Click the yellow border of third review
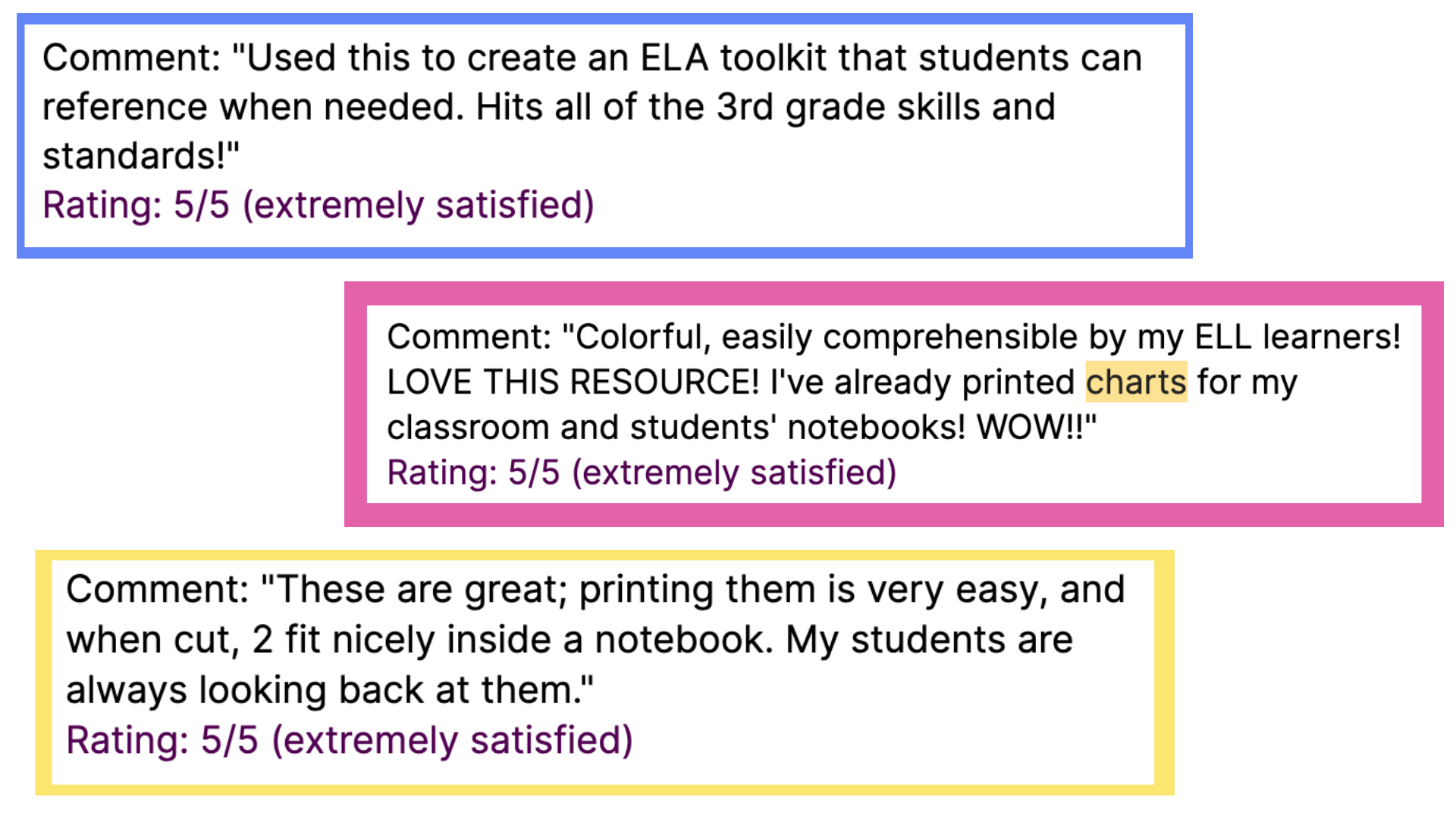 pyautogui.click(x=604, y=555)
